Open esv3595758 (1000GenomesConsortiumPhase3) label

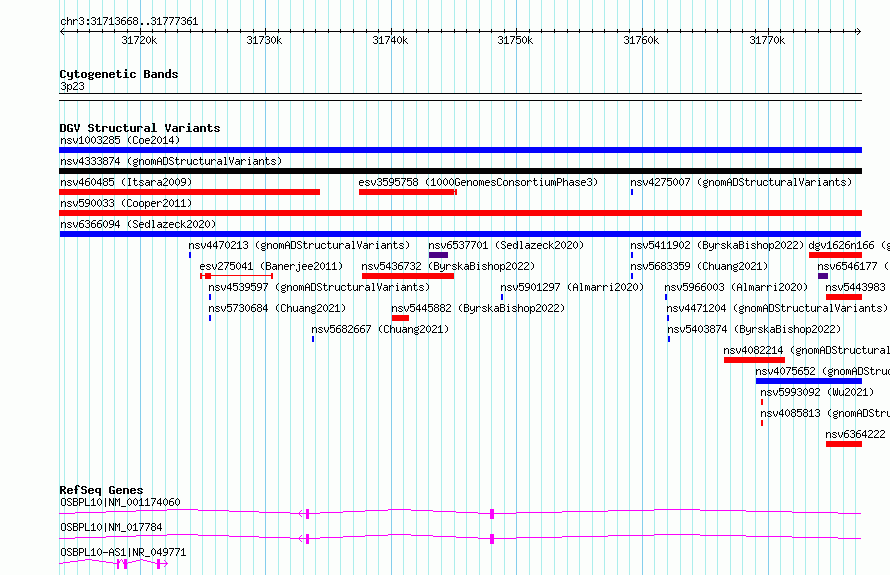(x=478, y=182)
